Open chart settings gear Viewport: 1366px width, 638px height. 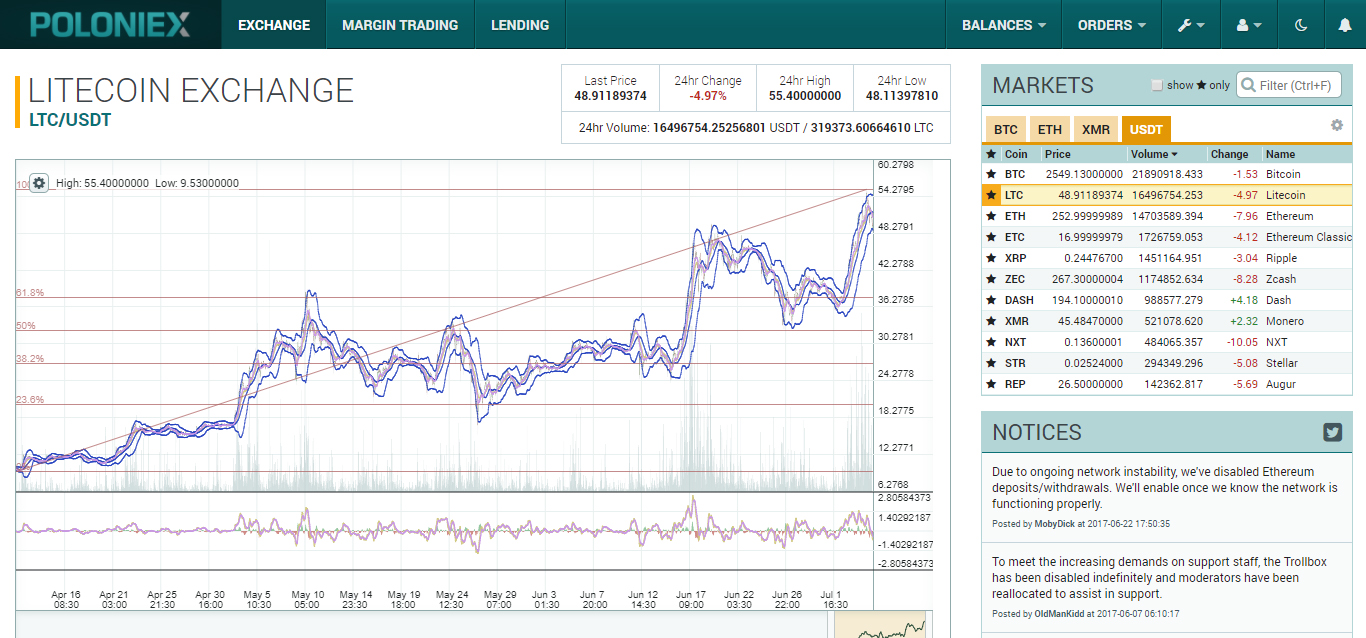pos(39,183)
